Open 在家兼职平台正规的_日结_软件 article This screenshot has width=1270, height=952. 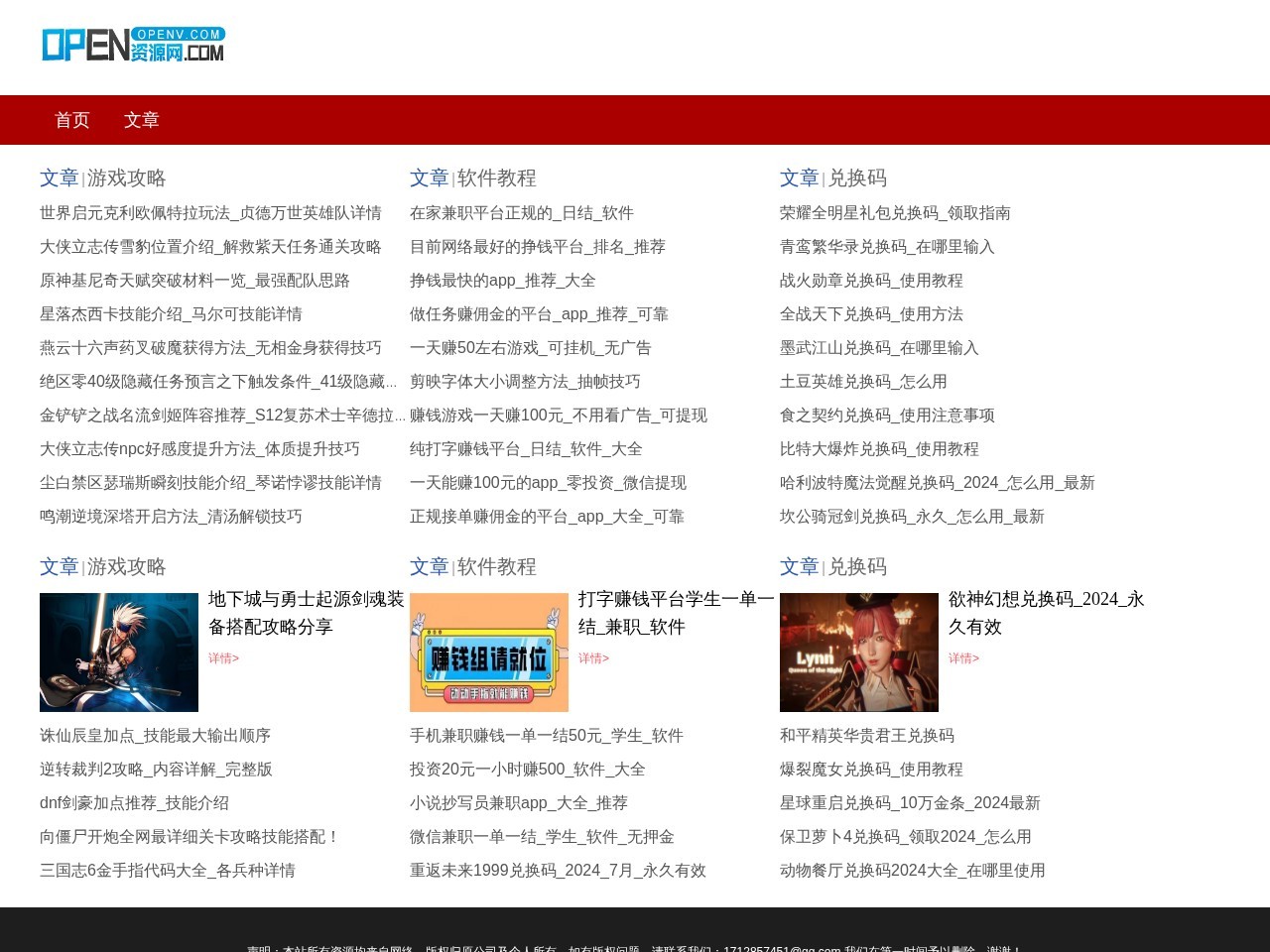pyautogui.click(x=522, y=213)
